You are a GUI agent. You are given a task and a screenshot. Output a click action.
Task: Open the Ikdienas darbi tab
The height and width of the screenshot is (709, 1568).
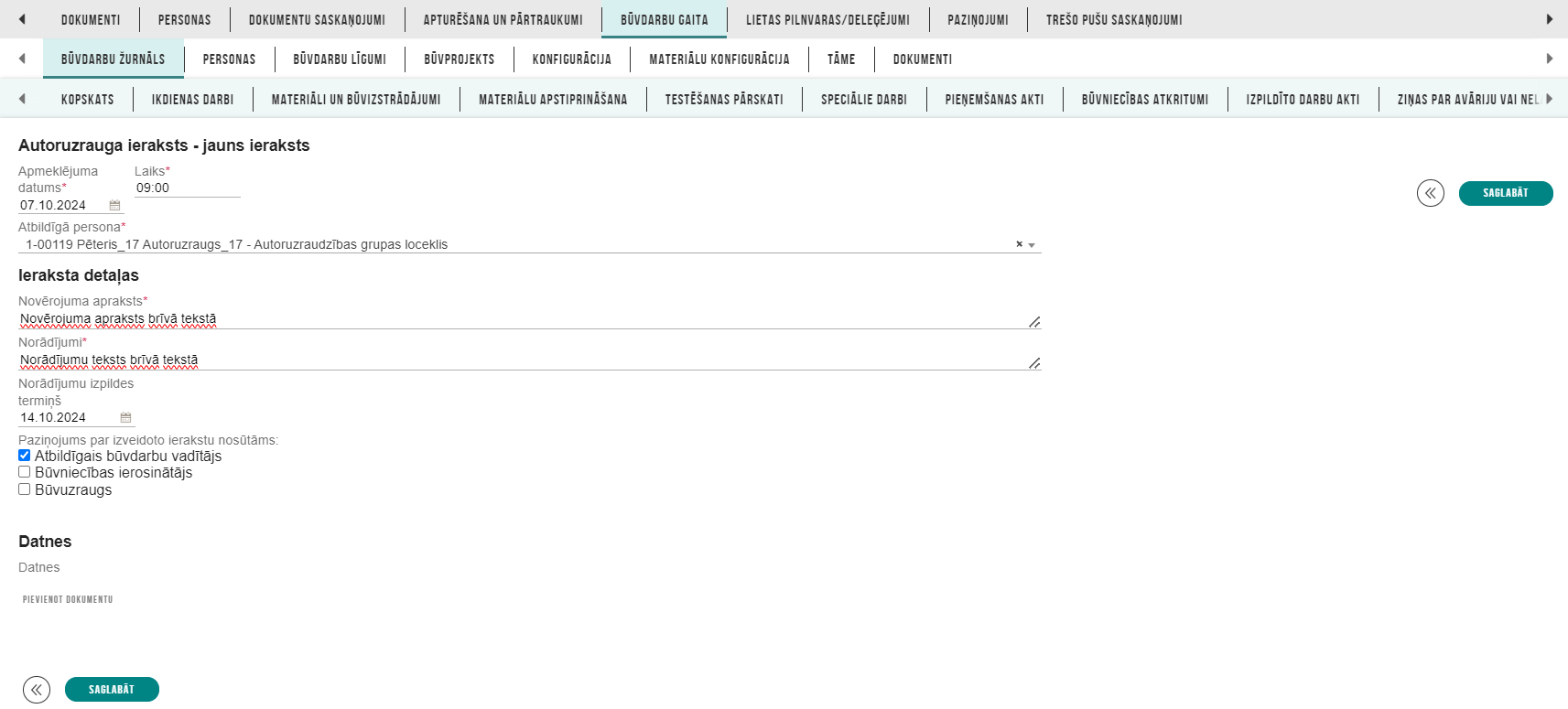tap(193, 99)
